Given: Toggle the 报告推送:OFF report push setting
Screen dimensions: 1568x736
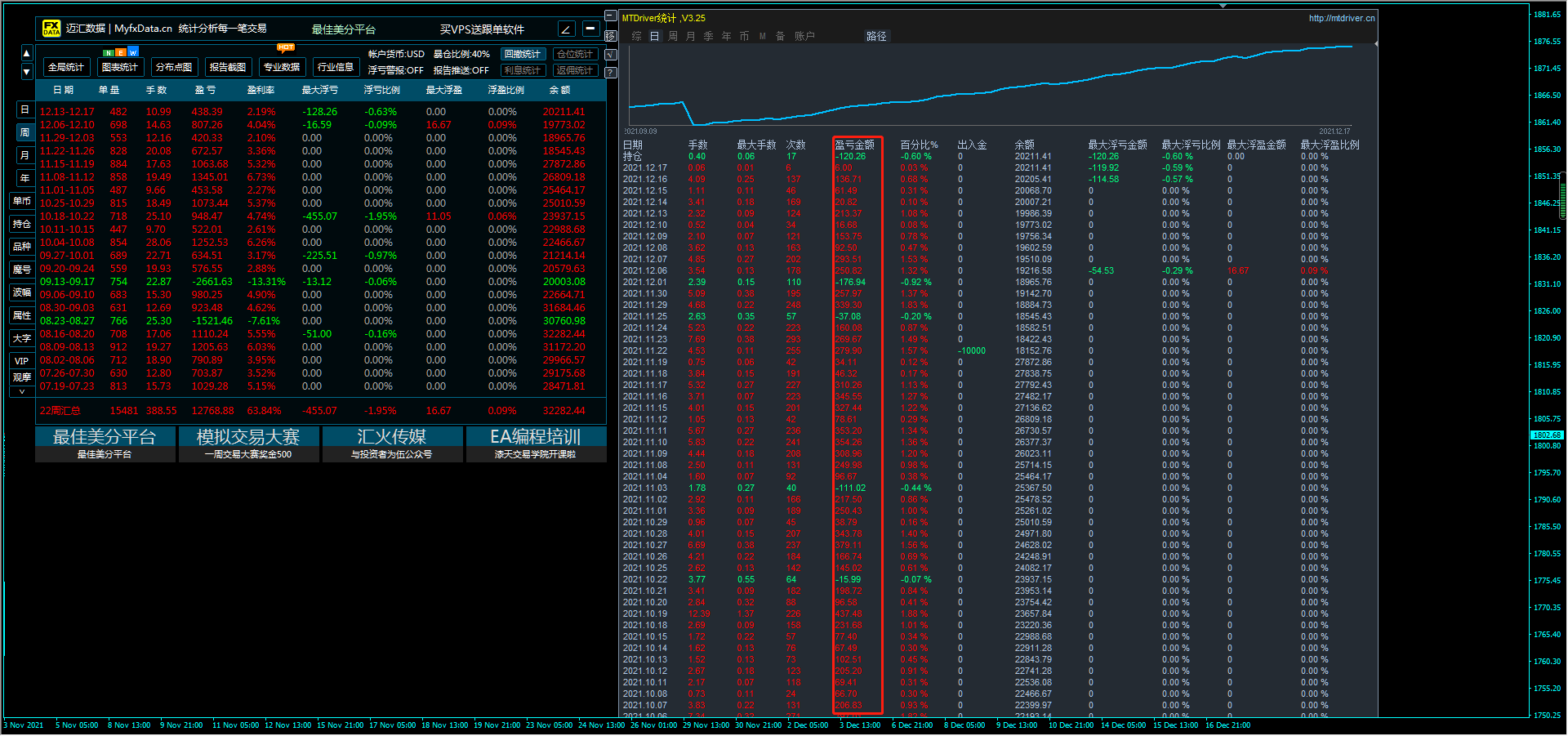Looking at the screenshot, I should [x=461, y=70].
